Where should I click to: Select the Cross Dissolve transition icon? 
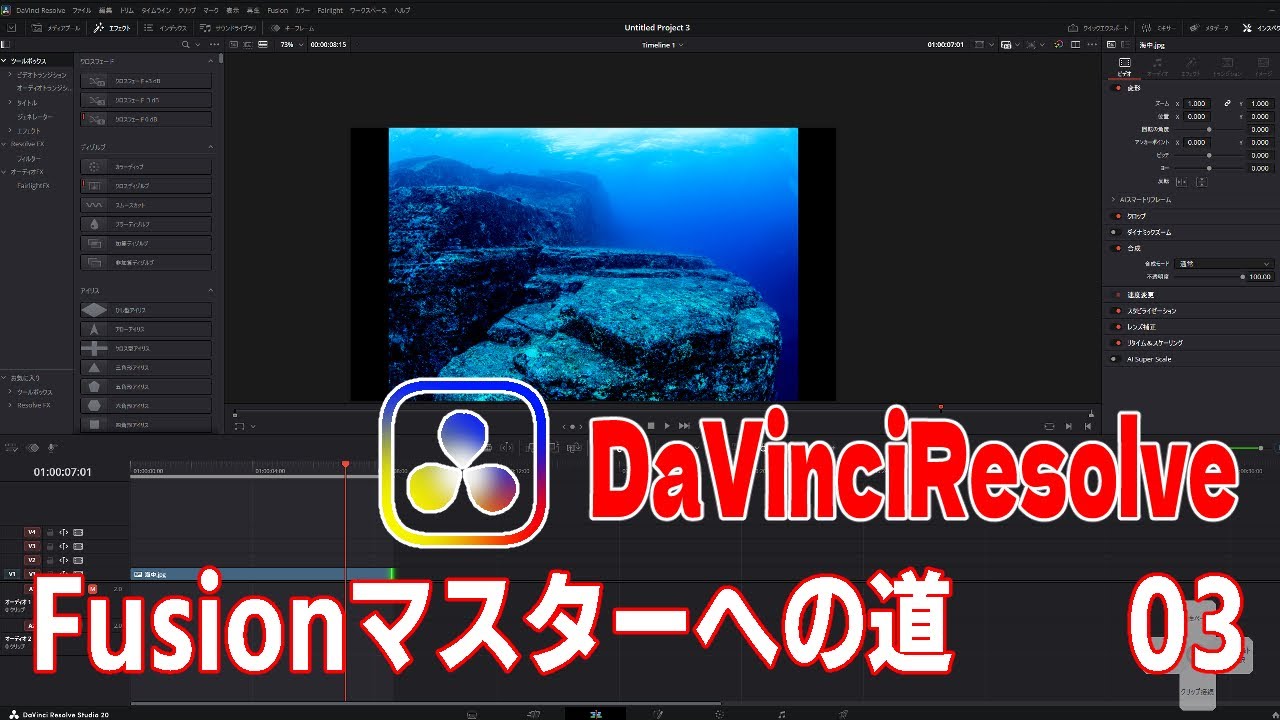point(95,186)
